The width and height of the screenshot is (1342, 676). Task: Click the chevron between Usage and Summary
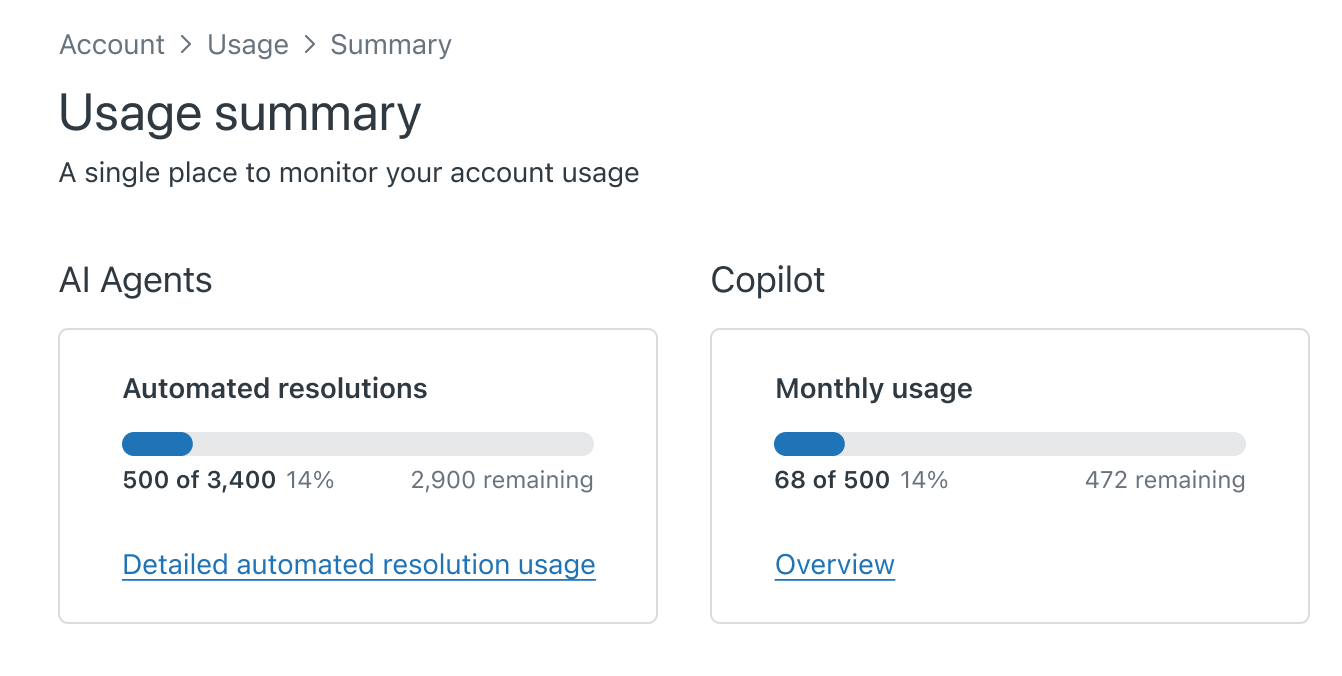(310, 45)
